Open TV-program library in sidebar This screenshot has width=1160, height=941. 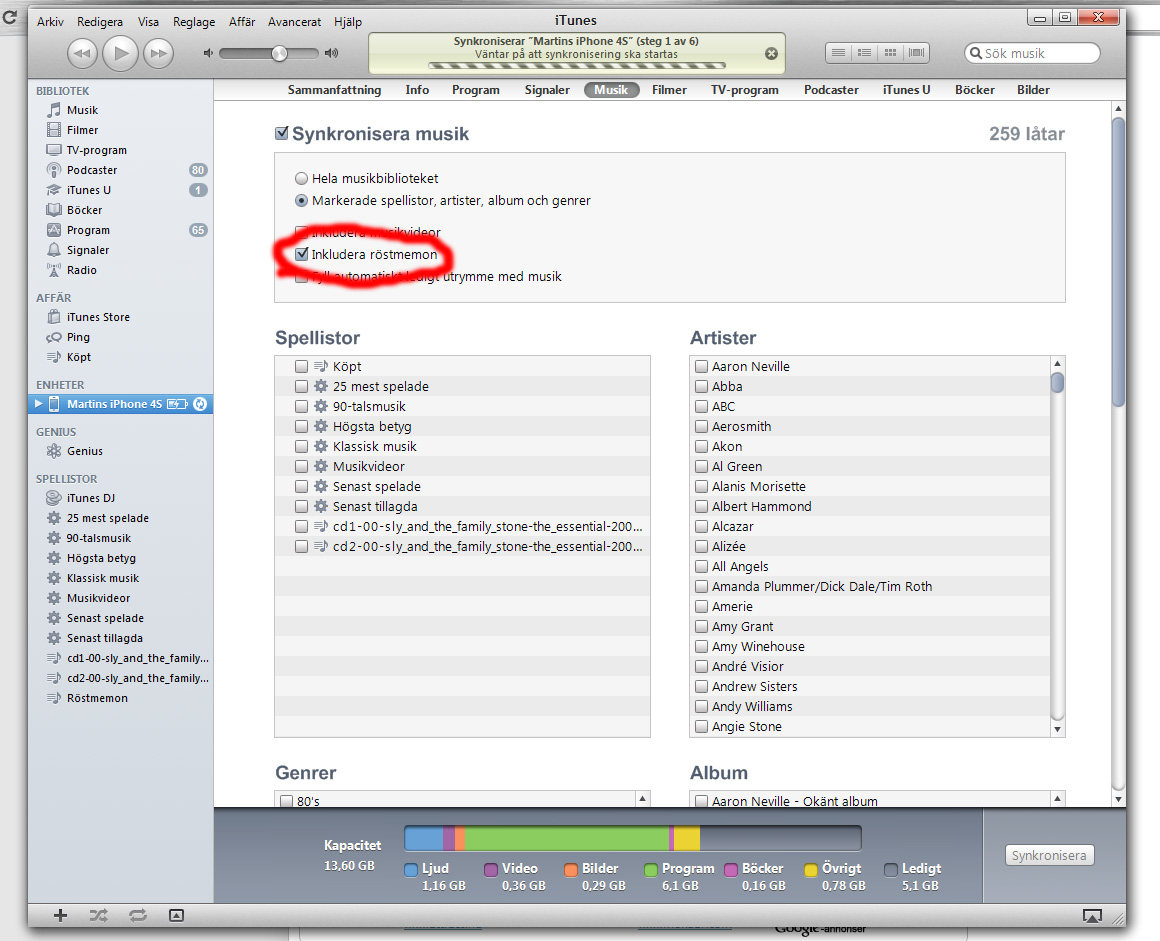tap(96, 150)
